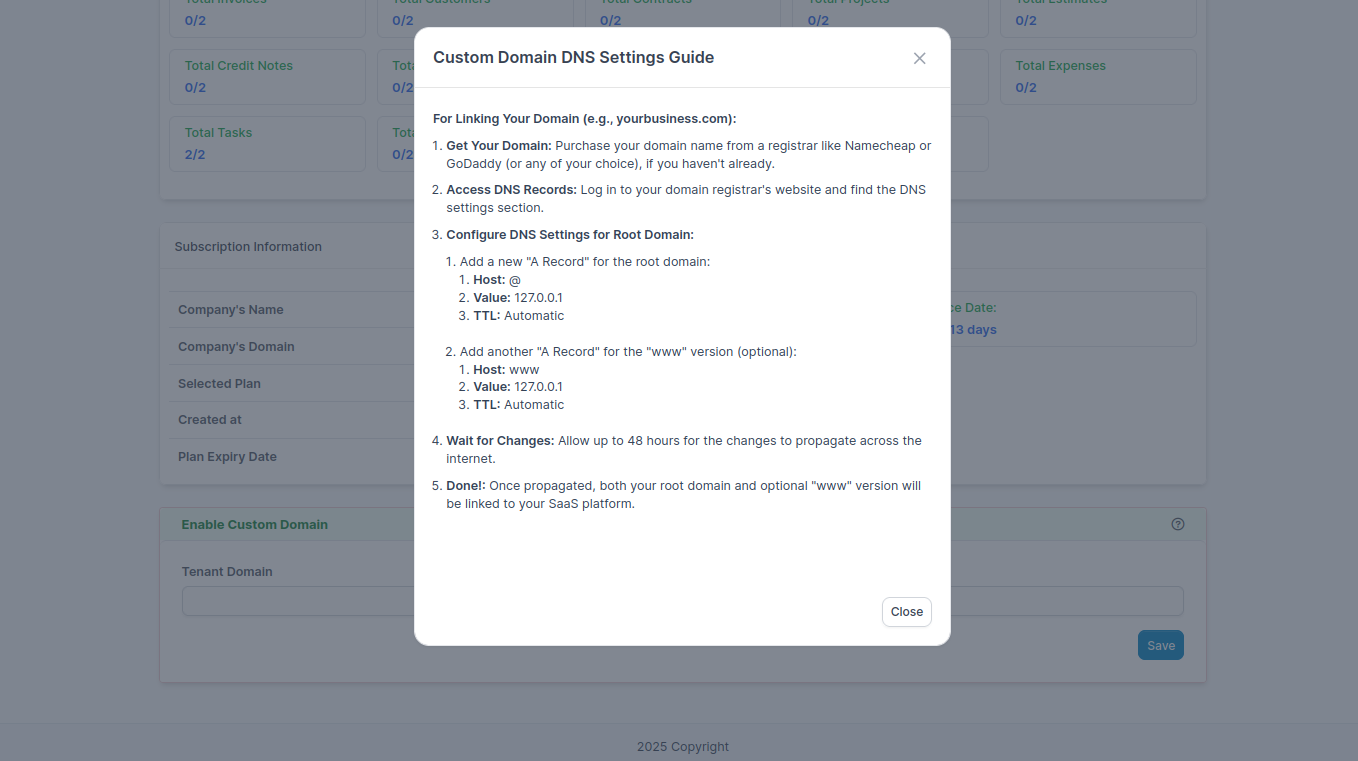Click the Plan Expiry Date row
This screenshot has width=1358, height=761.
coord(226,456)
